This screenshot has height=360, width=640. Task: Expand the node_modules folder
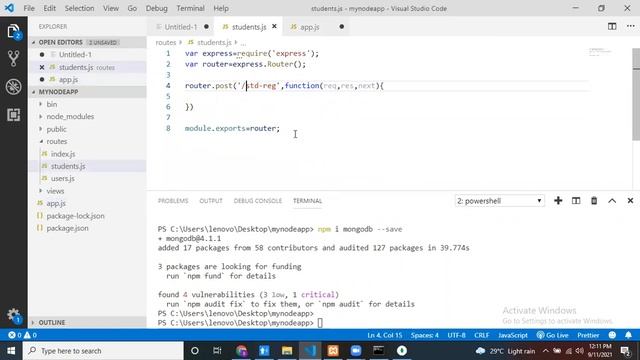point(70,117)
